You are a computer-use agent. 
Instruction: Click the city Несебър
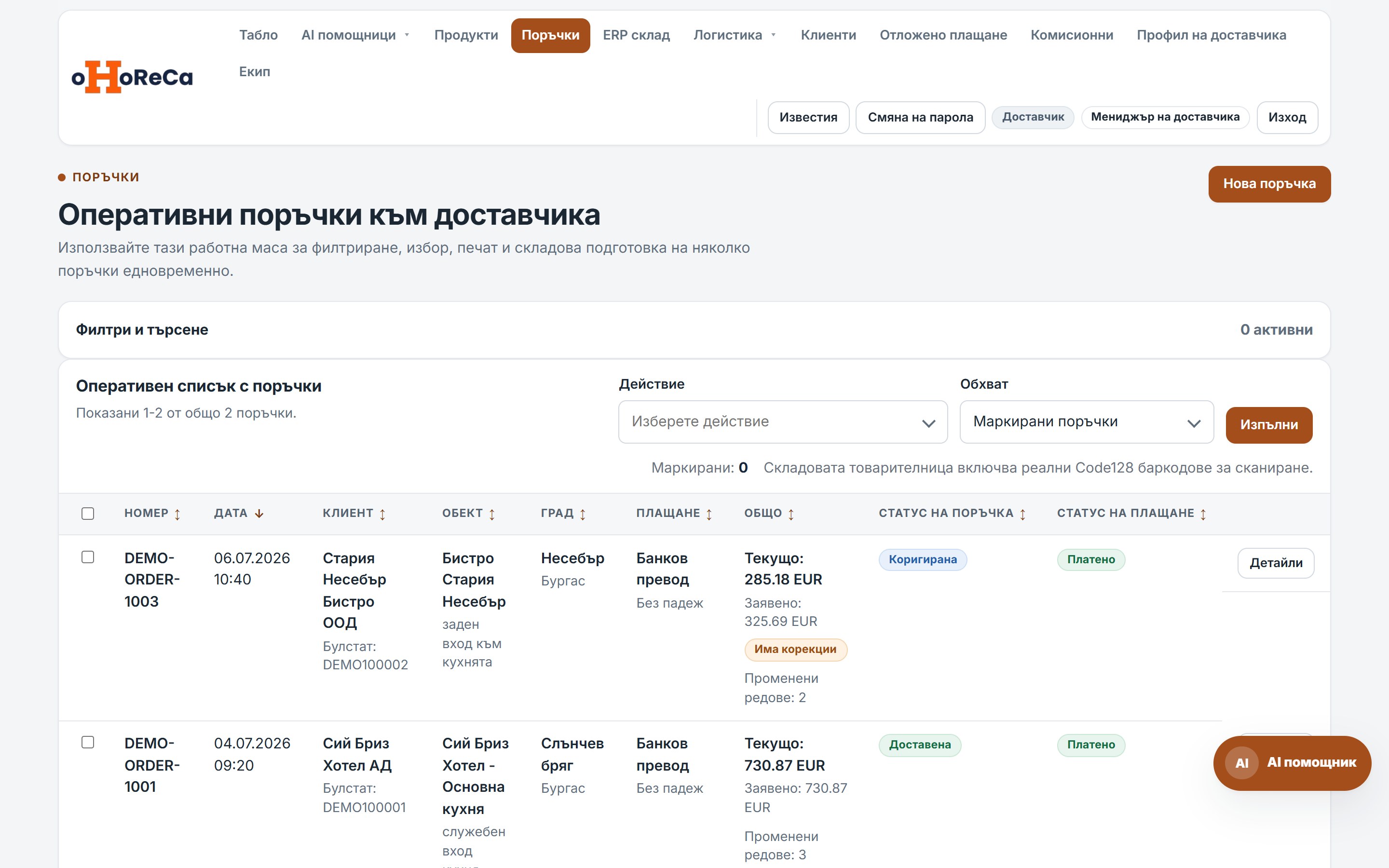coord(572,558)
